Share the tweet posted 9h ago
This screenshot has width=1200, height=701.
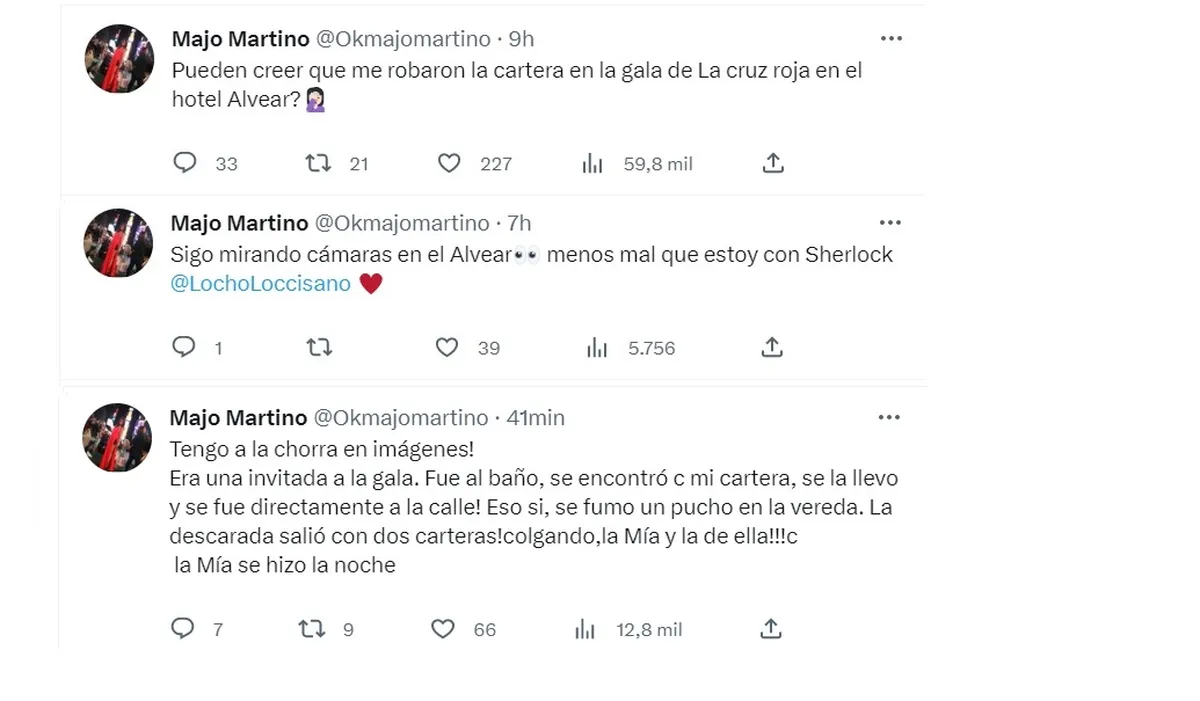point(772,163)
